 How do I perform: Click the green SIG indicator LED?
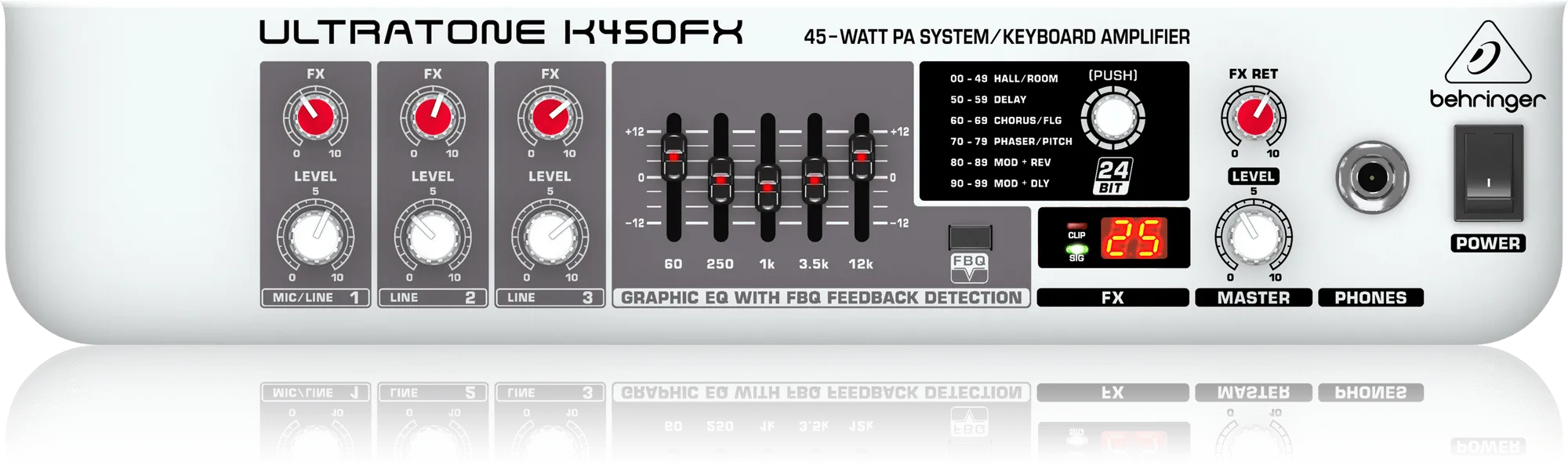coord(1076,249)
